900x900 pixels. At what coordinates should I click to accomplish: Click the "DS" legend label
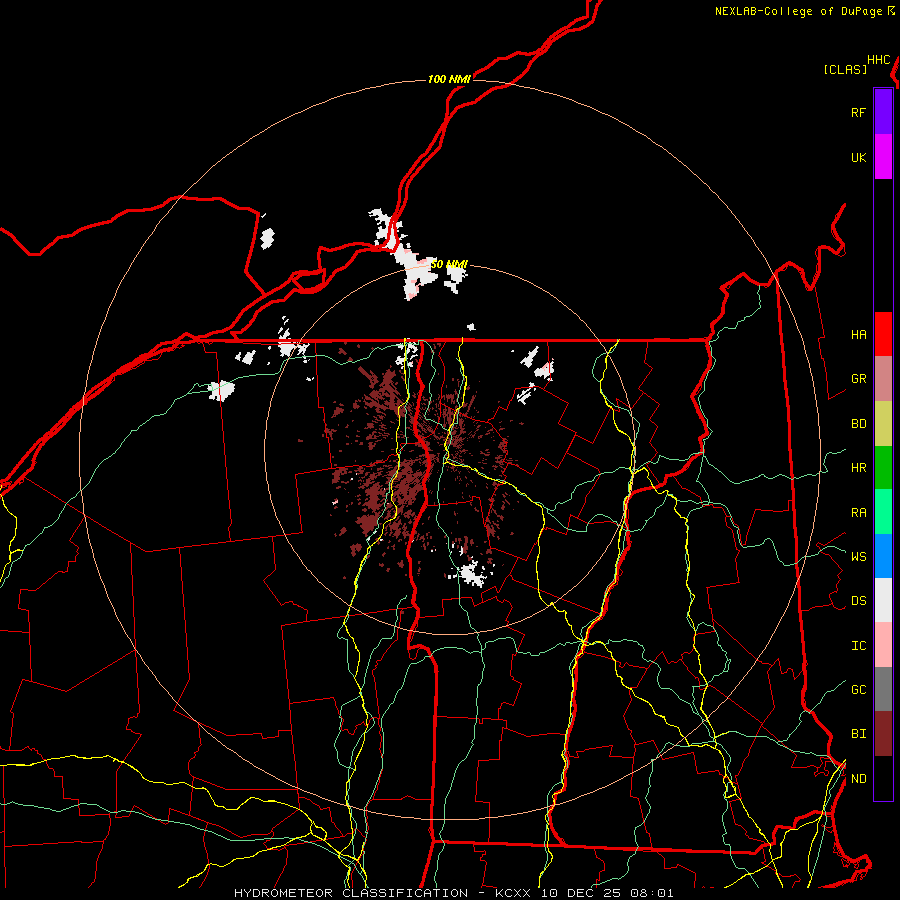tap(858, 601)
